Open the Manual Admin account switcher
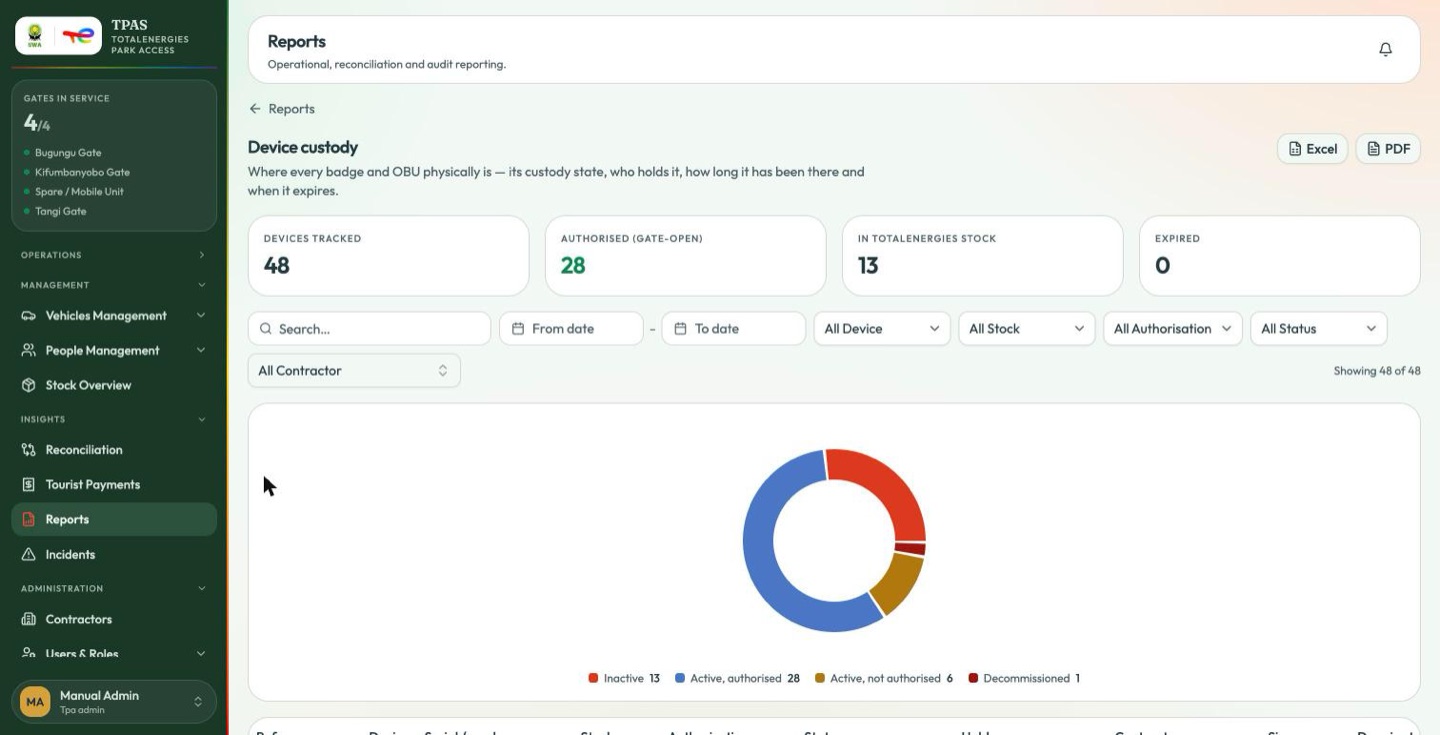 coord(114,702)
